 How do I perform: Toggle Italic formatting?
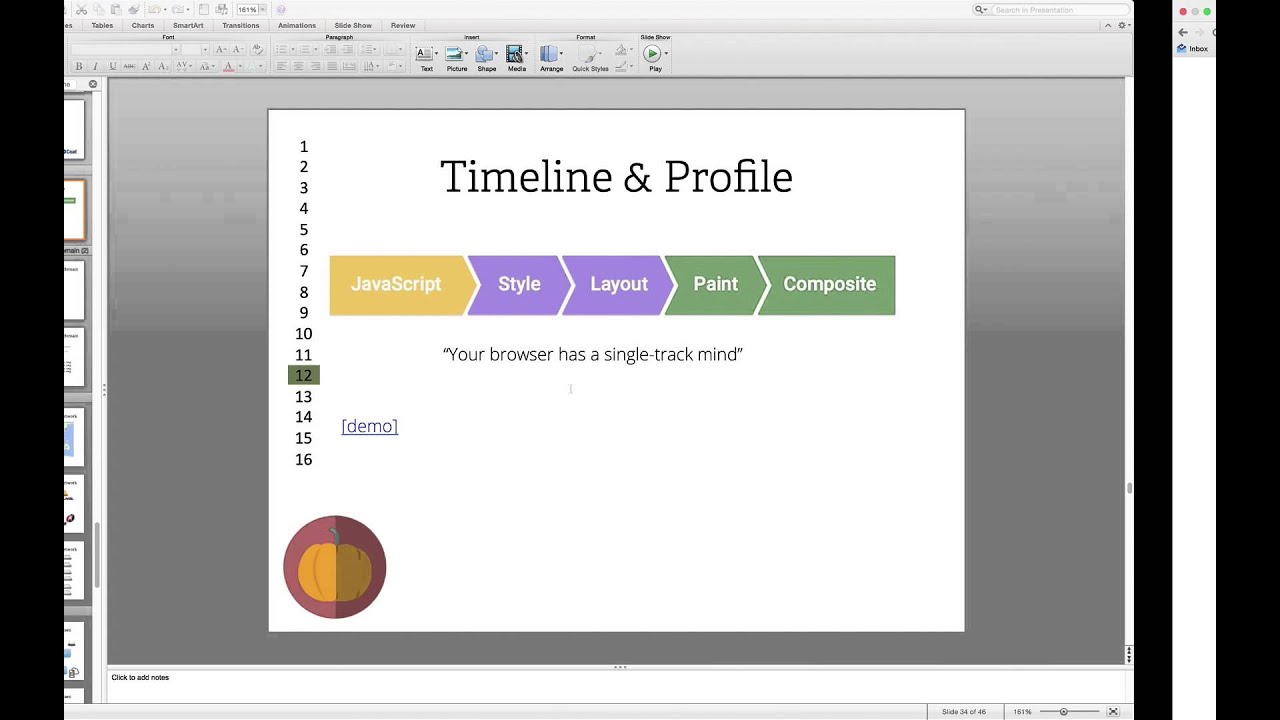(96, 66)
